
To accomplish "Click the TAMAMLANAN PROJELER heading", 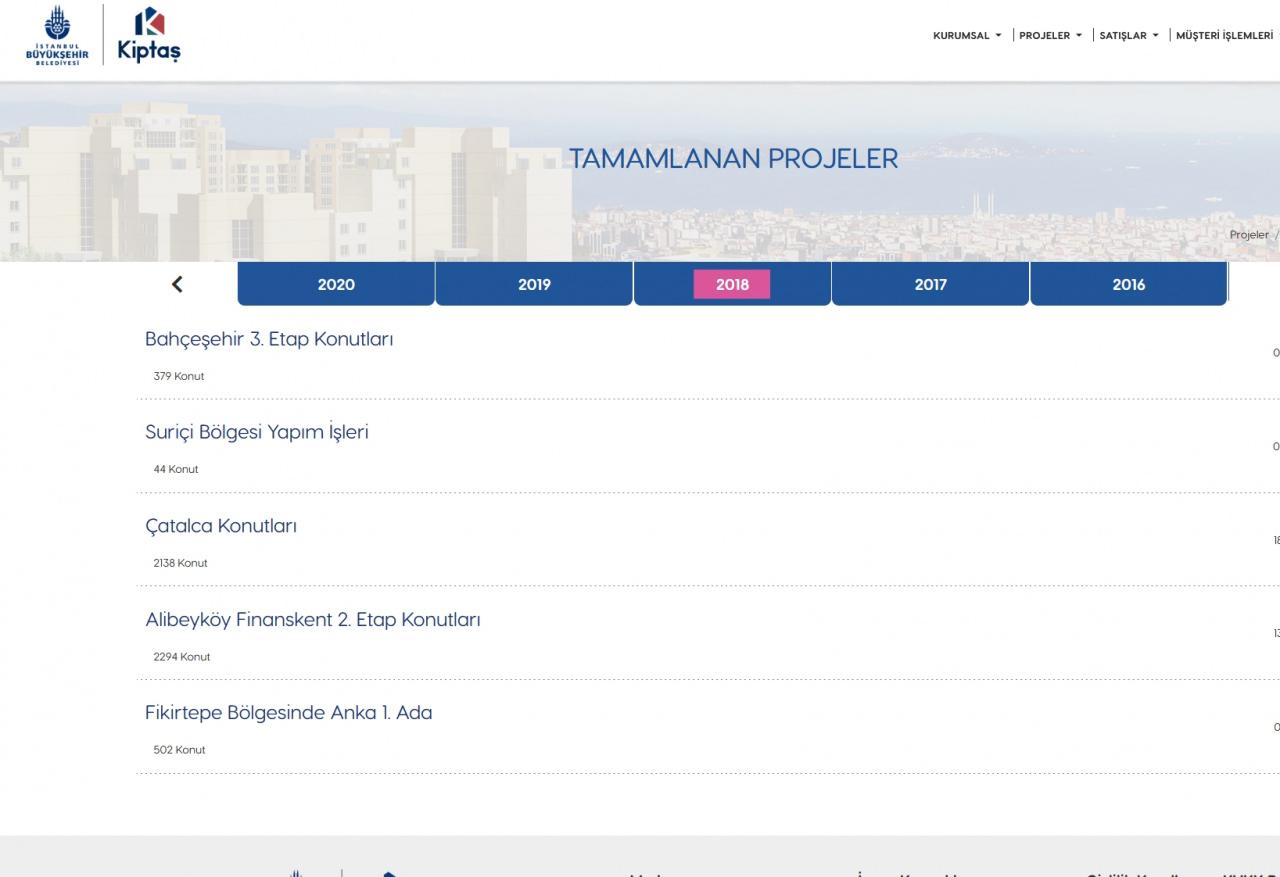I will tap(733, 159).
